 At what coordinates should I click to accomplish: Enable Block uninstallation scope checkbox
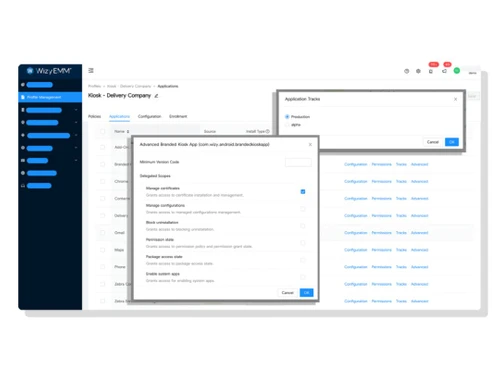[x=303, y=226]
